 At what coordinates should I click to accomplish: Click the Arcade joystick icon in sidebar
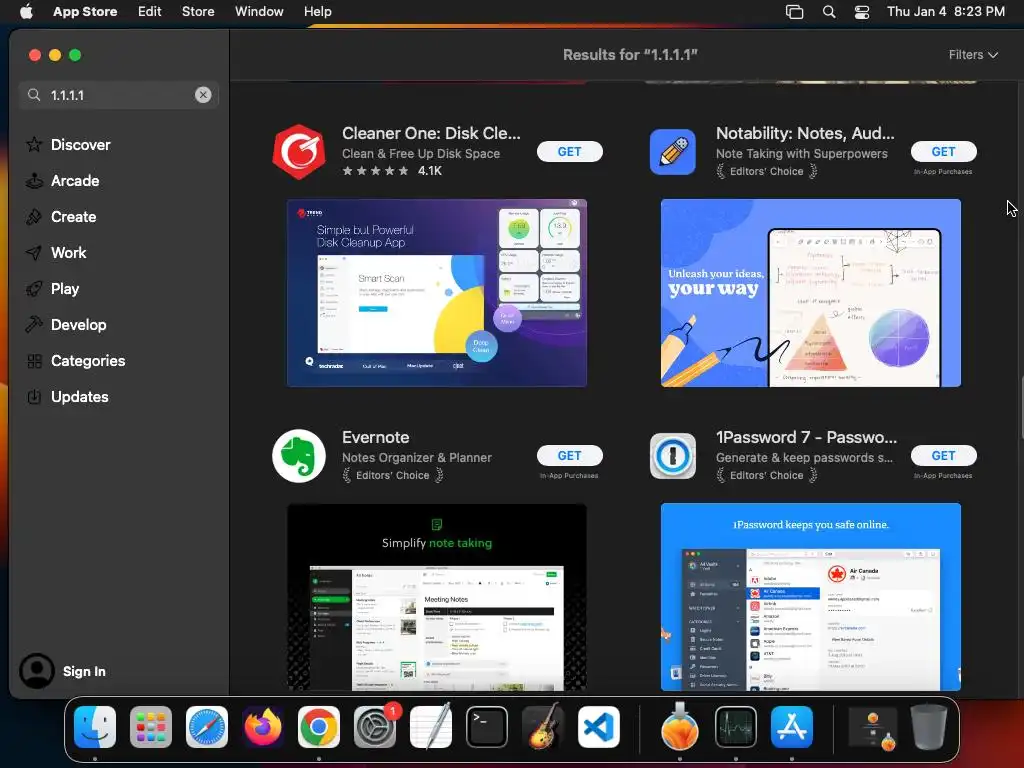[x=34, y=180]
